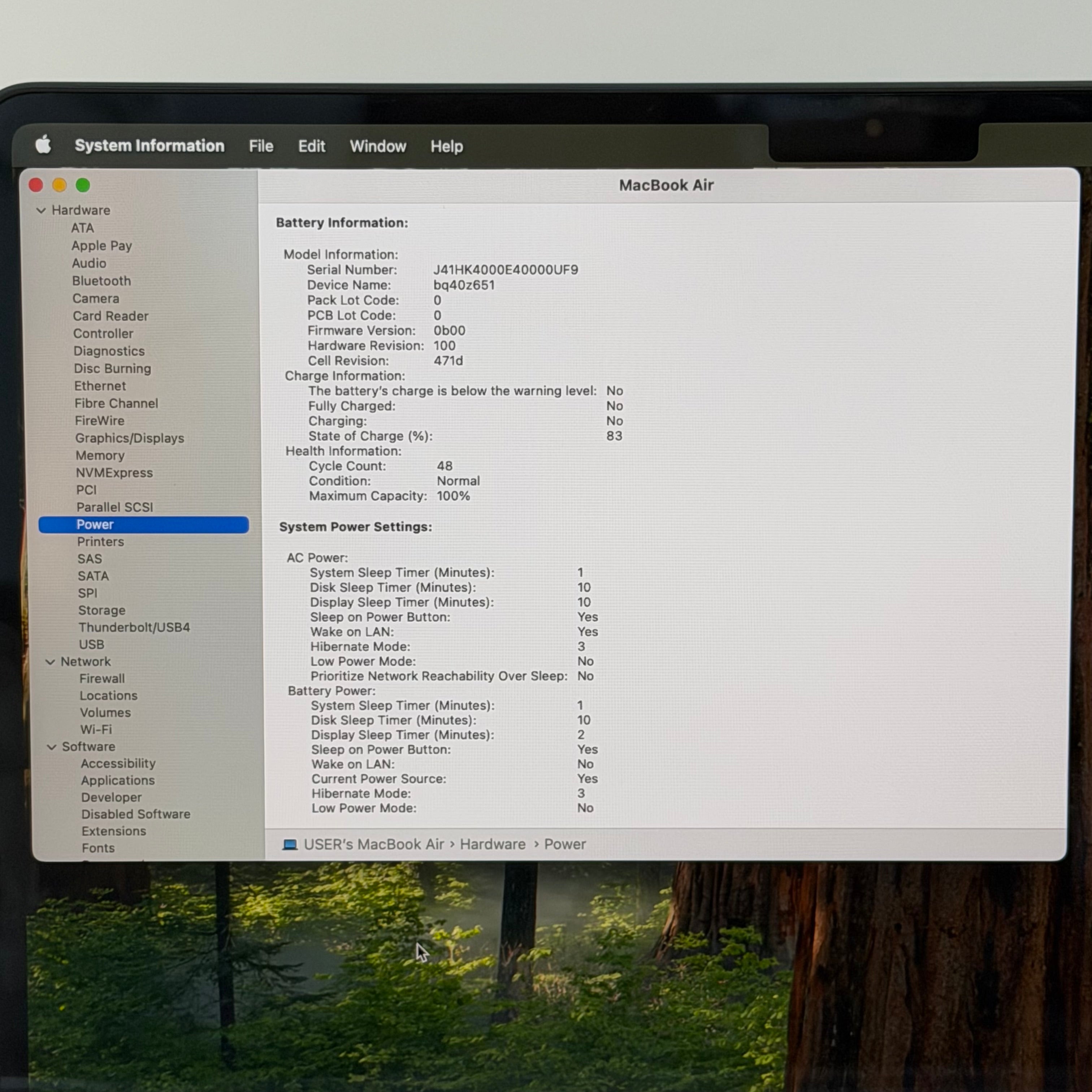Viewport: 1092px width, 1092px height.
Task: Select Parallel SCSI in the sidebar
Action: (x=115, y=507)
